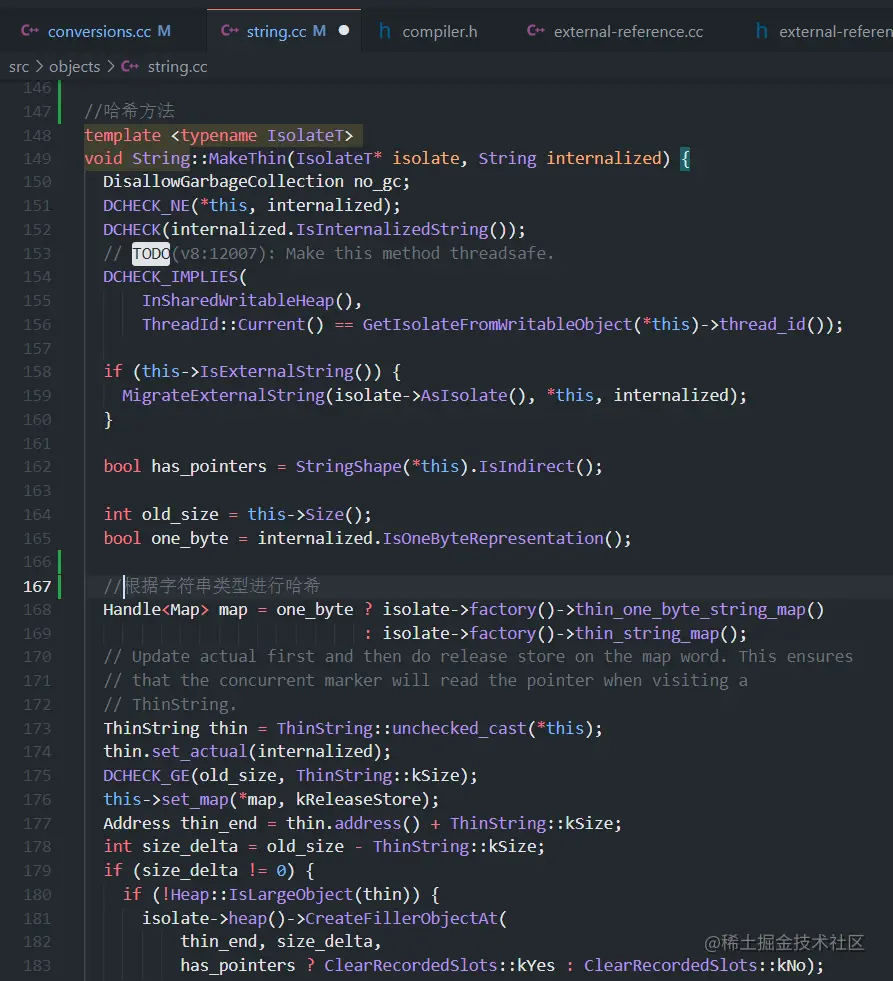
Task: Click the 'objects' breadcrumb segment
Action: (74, 67)
